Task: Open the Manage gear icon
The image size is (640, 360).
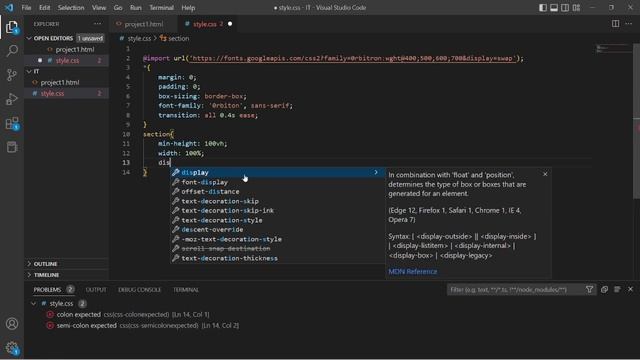Action: (12, 348)
